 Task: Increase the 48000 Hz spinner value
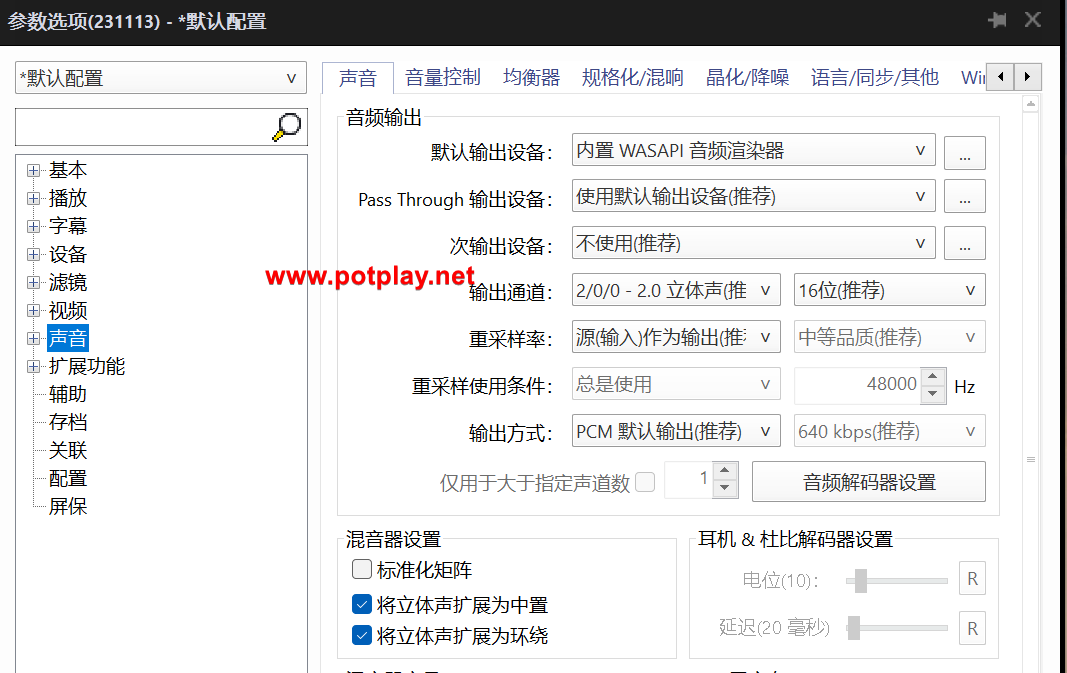pyautogui.click(x=932, y=376)
